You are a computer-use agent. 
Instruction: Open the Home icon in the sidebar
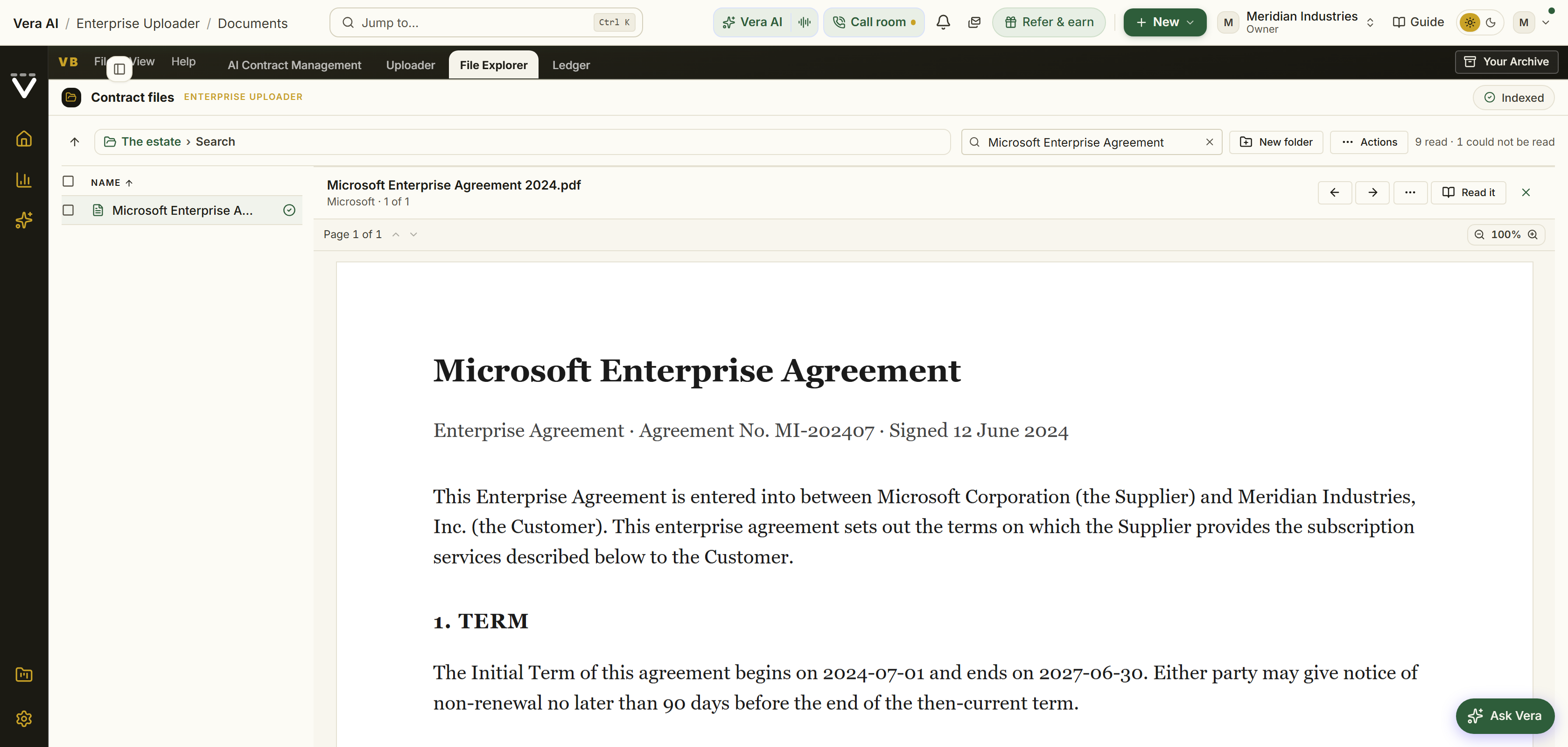point(24,139)
